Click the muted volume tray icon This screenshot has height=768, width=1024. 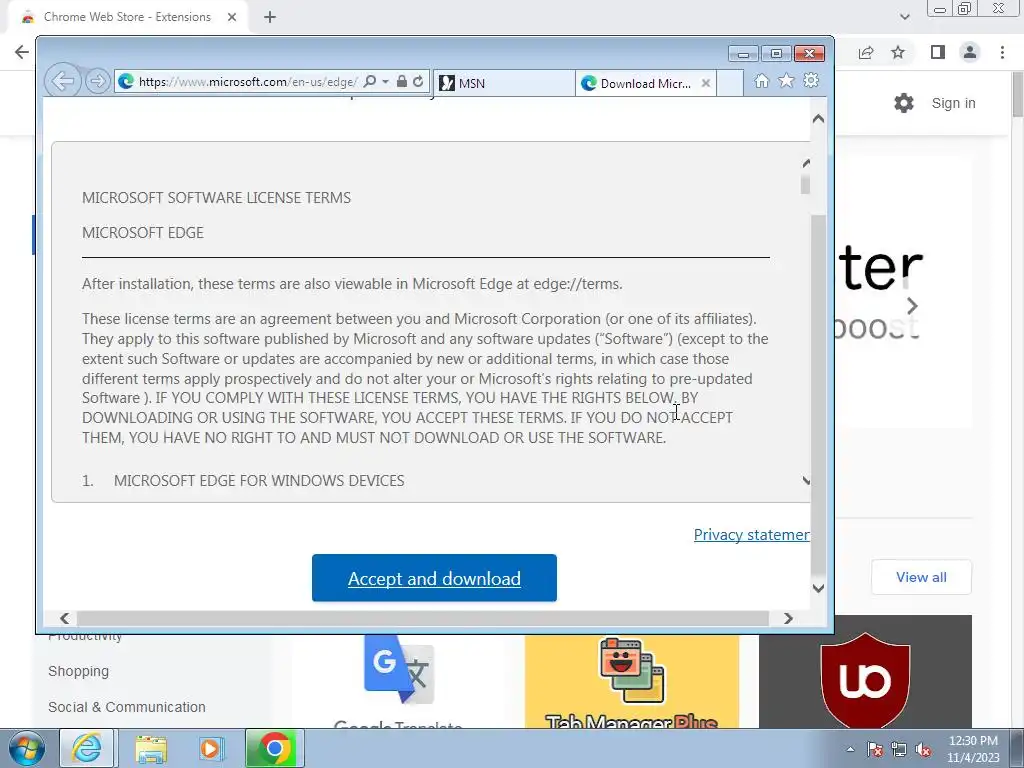point(923,750)
